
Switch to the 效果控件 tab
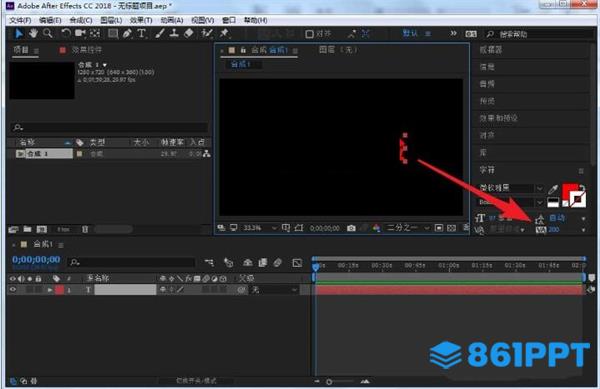pyautogui.click(x=86, y=50)
